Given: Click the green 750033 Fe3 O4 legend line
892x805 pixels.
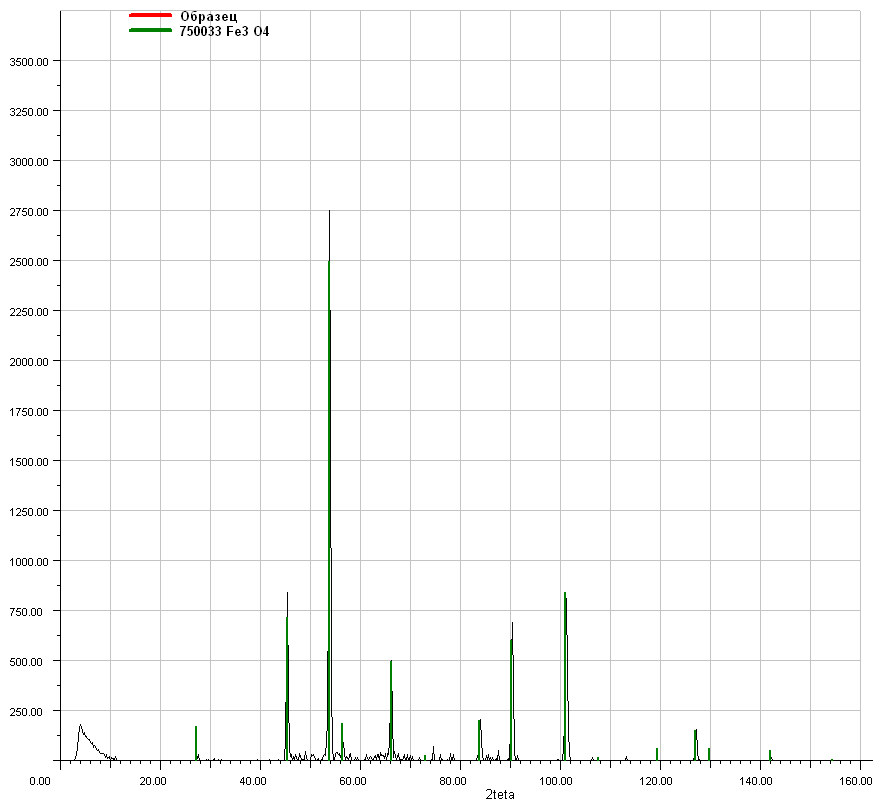Looking at the screenshot, I should 150,30.
